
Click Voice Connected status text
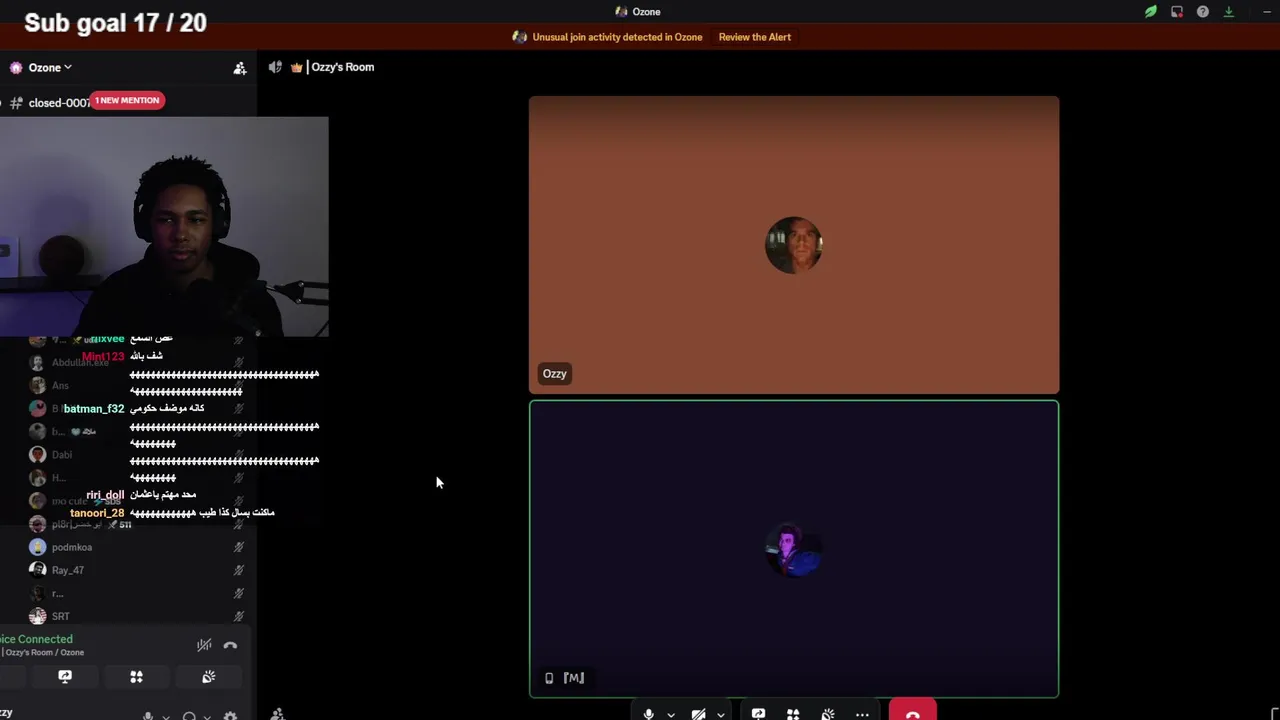click(37, 639)
